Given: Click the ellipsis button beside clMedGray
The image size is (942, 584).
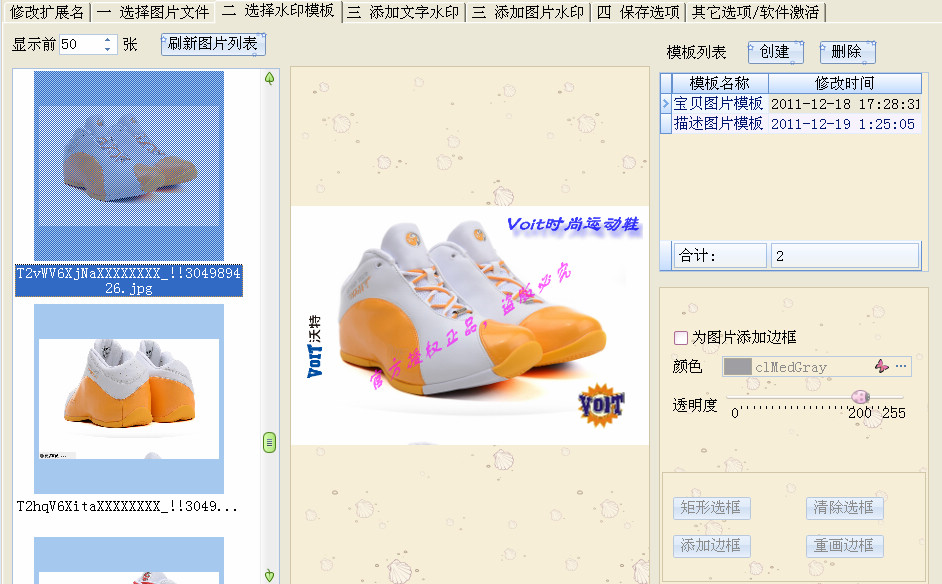Looking at the screenshot, I should pos(901,367).
